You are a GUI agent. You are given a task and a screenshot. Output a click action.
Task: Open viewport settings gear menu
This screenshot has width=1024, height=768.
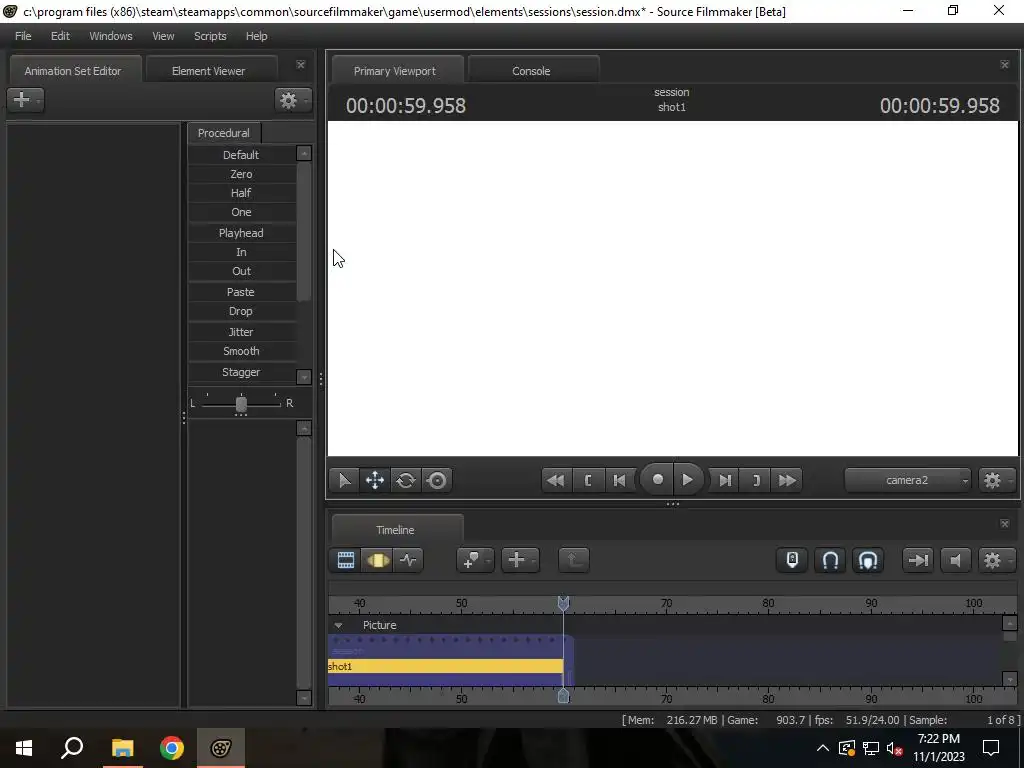(995, 481)
